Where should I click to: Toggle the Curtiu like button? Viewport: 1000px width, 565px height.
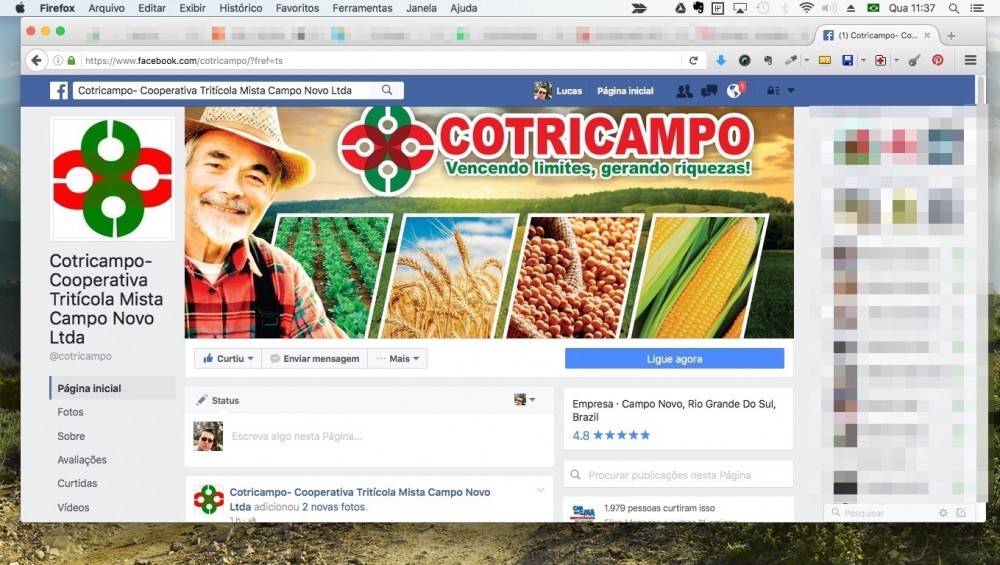click(x=228, y=358)
